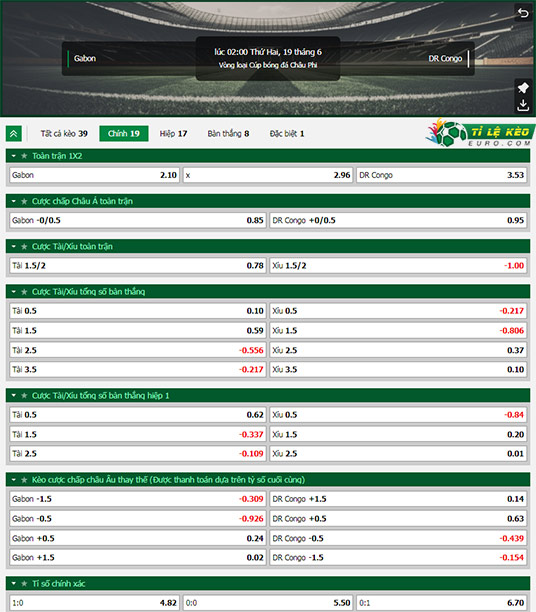Choose Tài 1.5/2 at 0.78
Screen dimensions: 536x612
(x=138, y=266)
